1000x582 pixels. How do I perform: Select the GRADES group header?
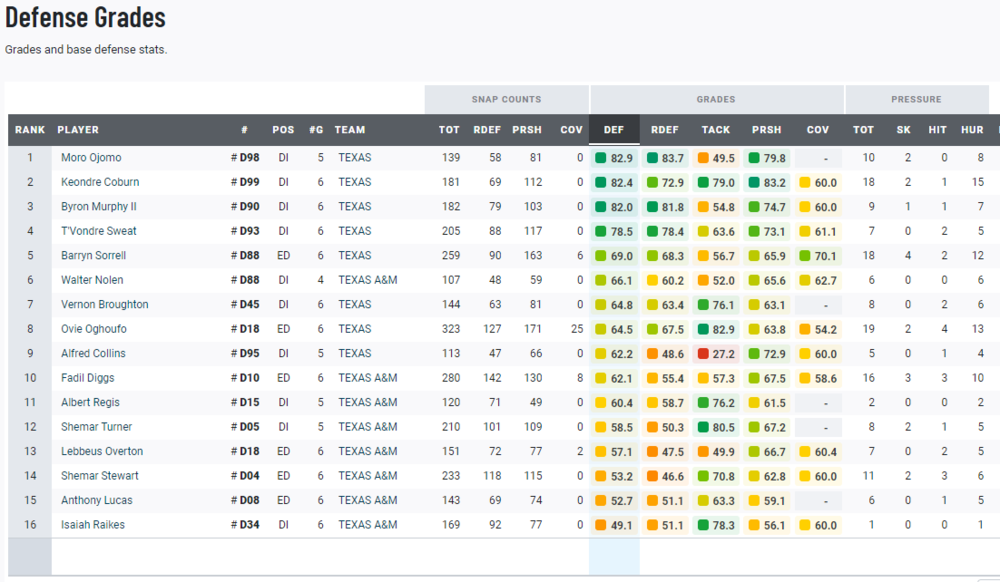pyautogui.click(x=716, y=100)
